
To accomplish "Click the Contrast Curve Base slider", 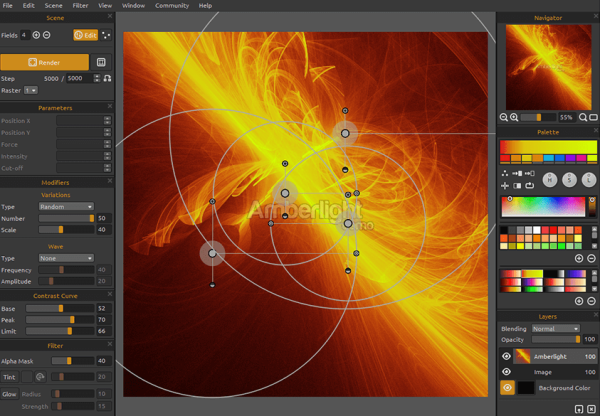I will point(60,308).
